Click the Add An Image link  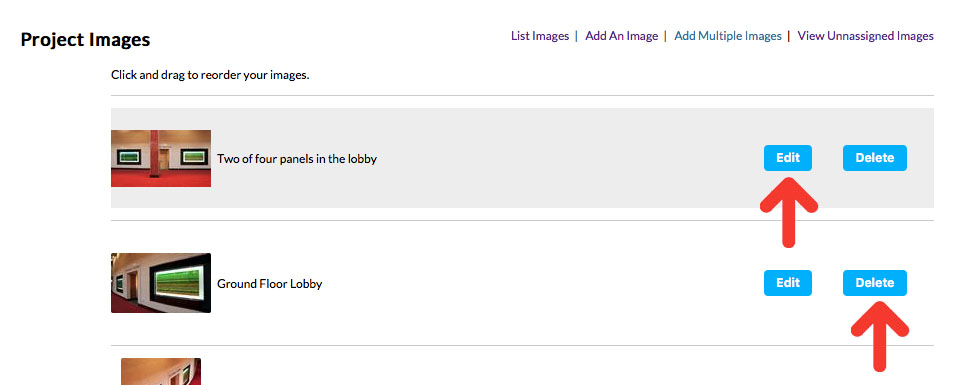[622, 36]
